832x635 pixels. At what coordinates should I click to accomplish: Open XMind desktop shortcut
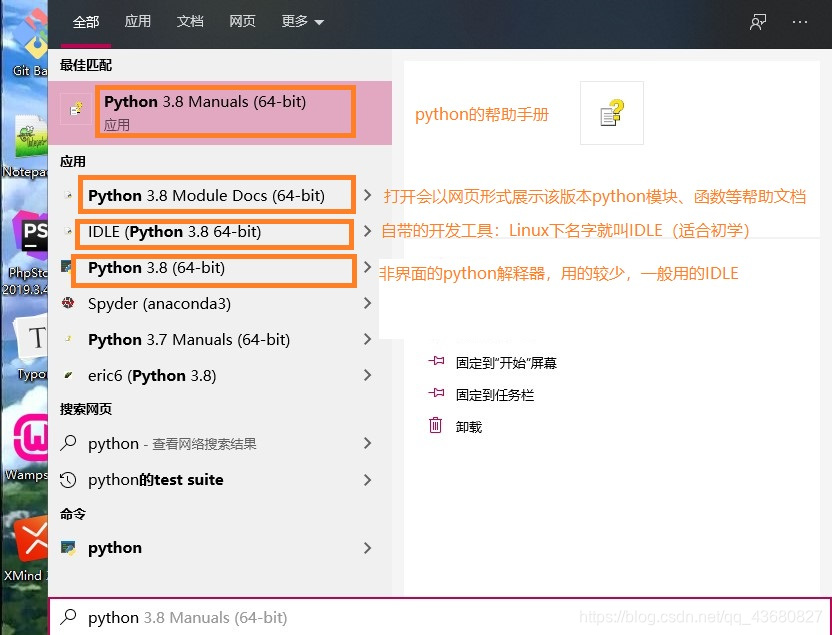click(x=27, y=549)
